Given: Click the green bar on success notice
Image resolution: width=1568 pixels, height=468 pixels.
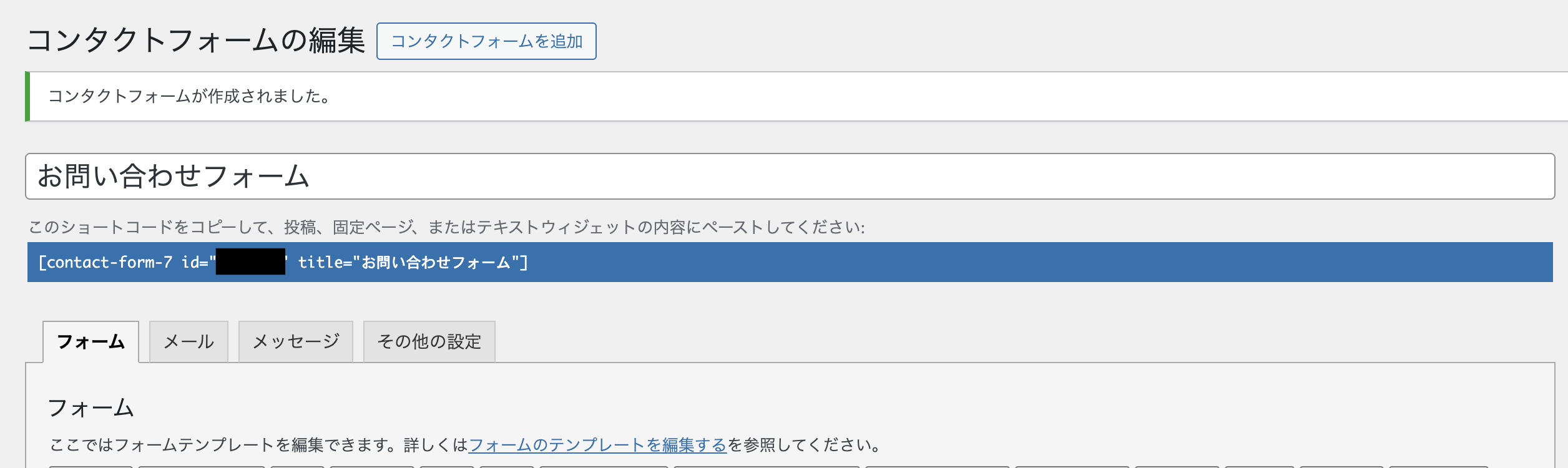Looking at the screenshot, I should pyautogui.click(x=27, y=96).
